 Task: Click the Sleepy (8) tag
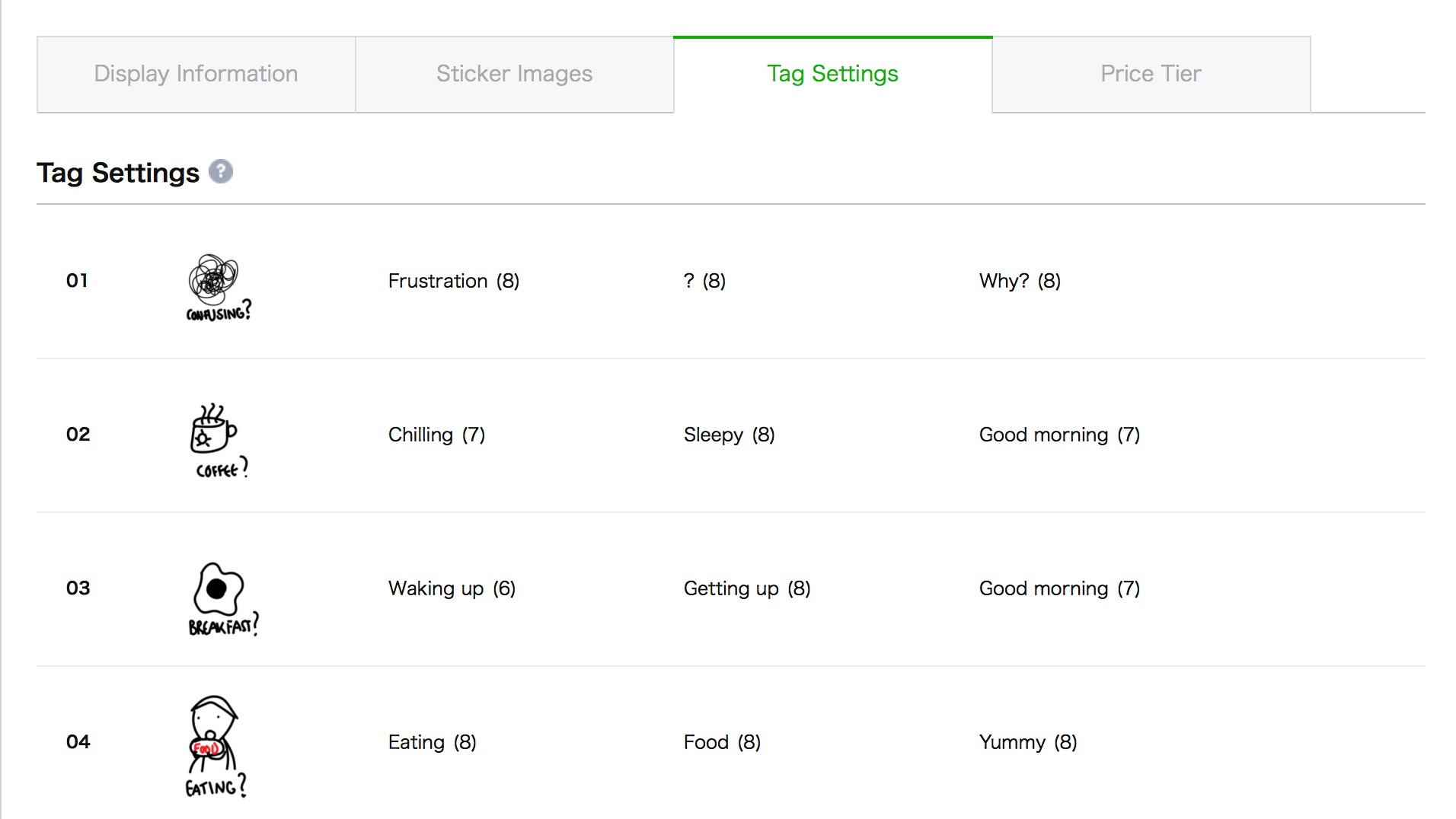[x=729, y=435]
